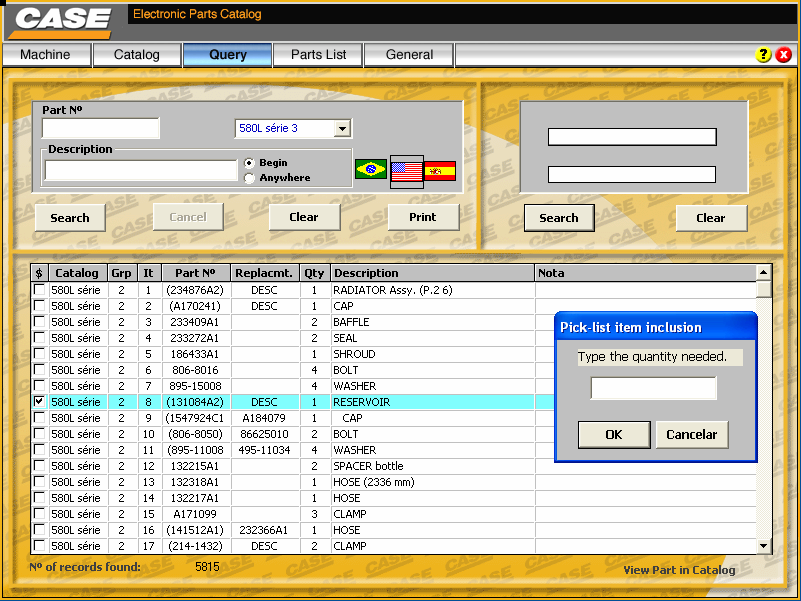The width and height of the screenshot is (801, 601).
Task: Tick the checkbox for the SEAL row
Action: tap(39, 338)
